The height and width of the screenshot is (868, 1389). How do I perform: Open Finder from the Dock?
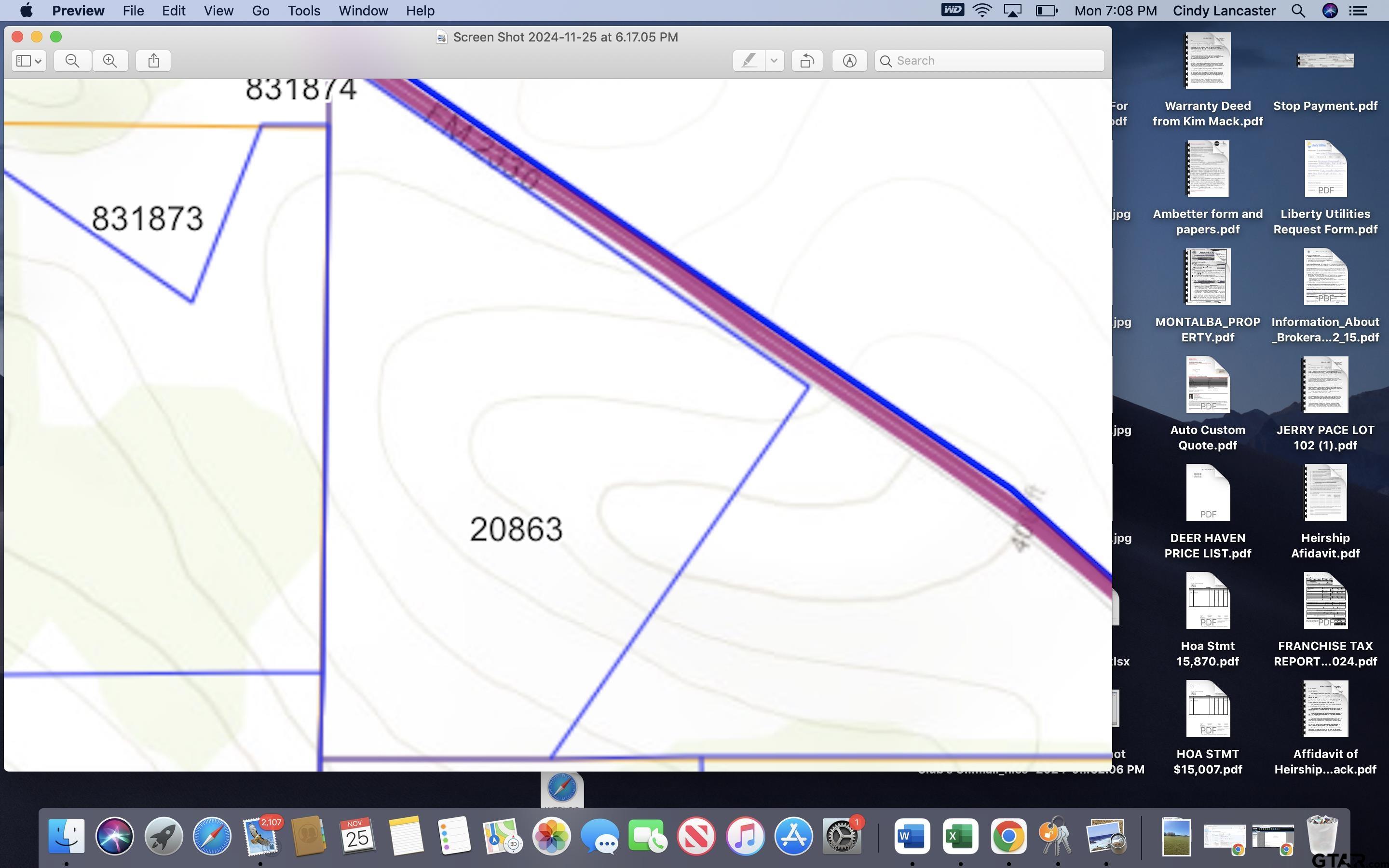click(67, 836)
